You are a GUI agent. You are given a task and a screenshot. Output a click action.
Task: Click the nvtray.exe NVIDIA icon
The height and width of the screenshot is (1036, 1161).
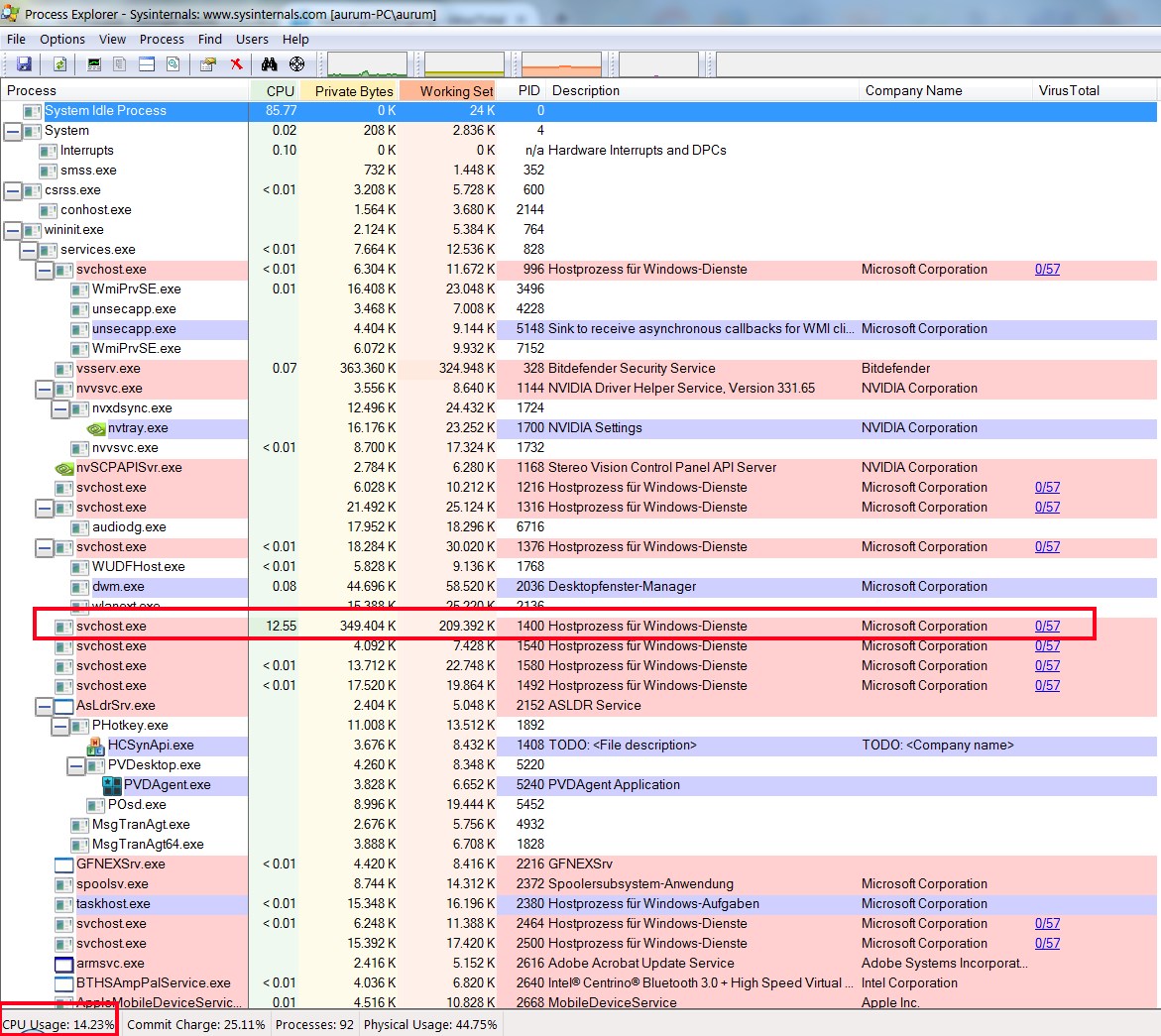[96, 428]
